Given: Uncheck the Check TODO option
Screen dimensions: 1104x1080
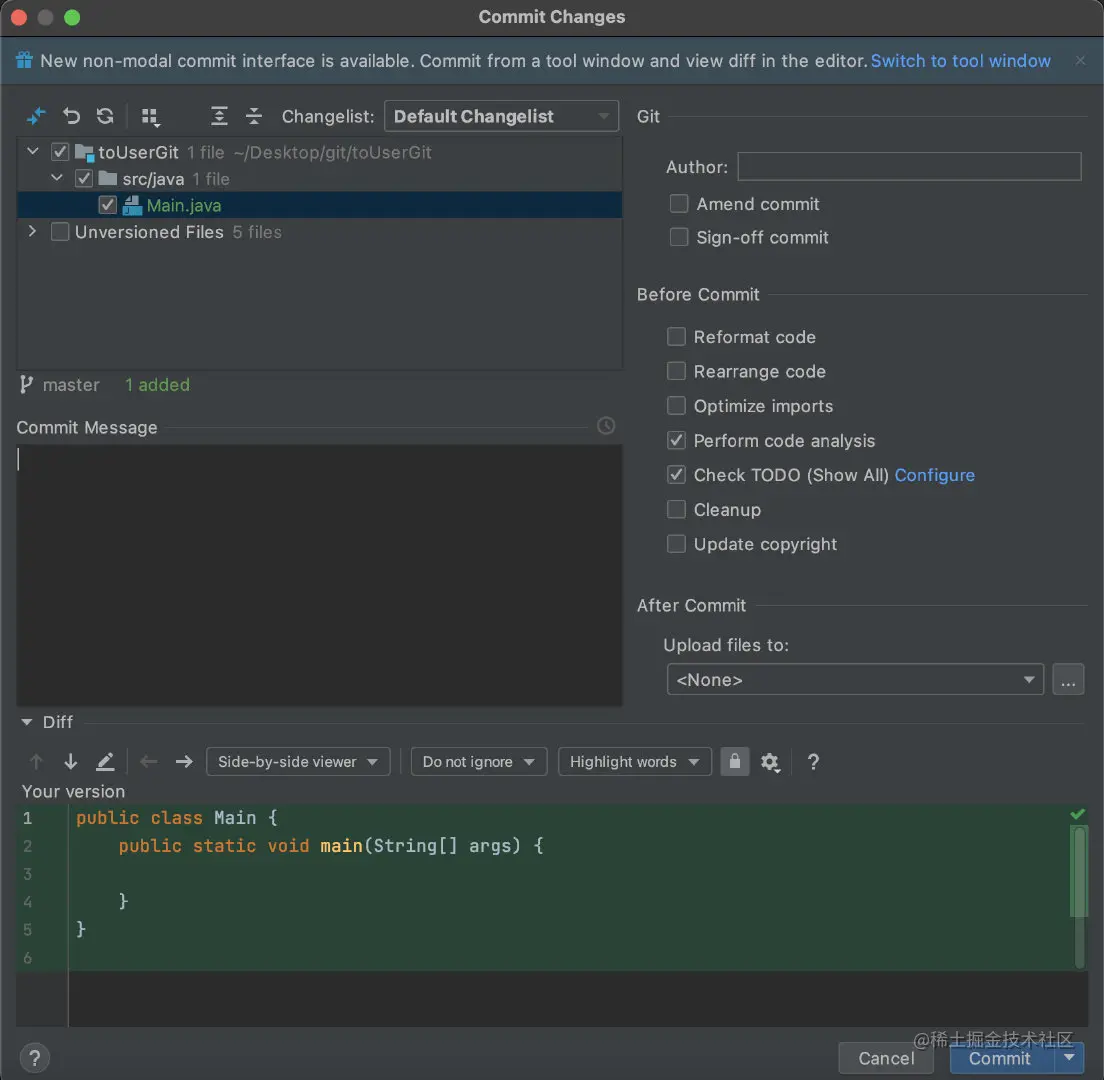Looking at the screenshot, I should pyautogui.click(x=676, y=475).
